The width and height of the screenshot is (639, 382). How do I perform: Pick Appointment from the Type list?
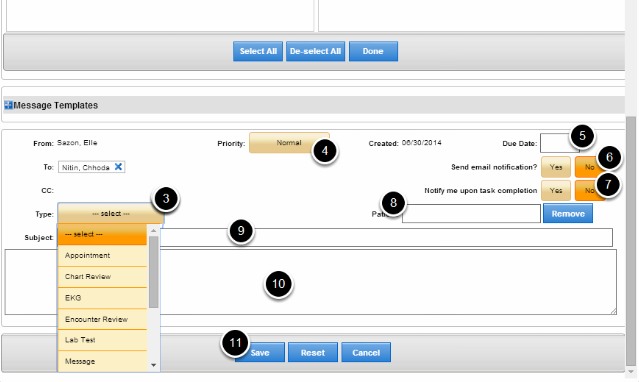[x=102, y=256]
